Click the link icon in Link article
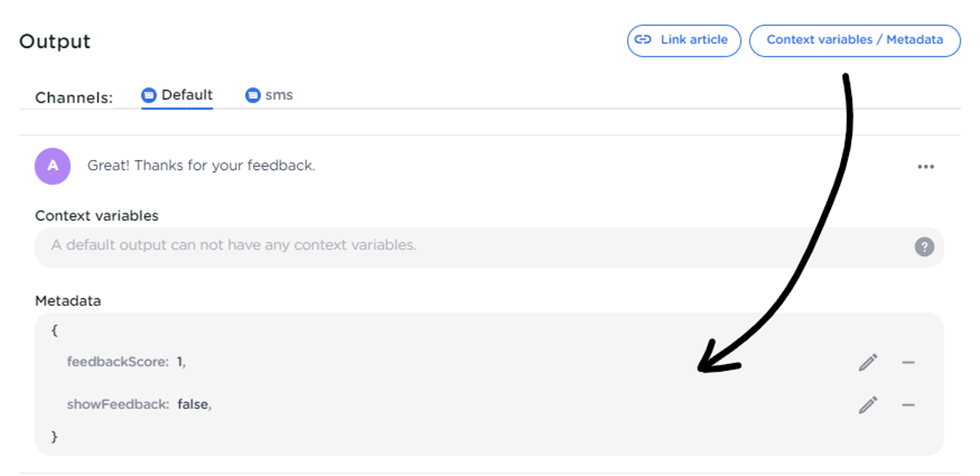The height and width of the screenshot is (476, 980). (x=644, y=40)
